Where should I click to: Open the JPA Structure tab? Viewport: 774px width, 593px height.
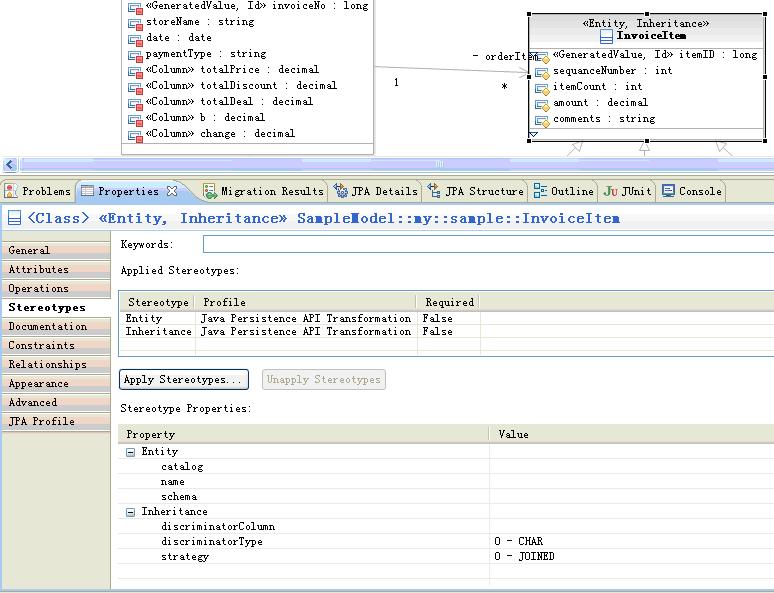tap(476, 191)
